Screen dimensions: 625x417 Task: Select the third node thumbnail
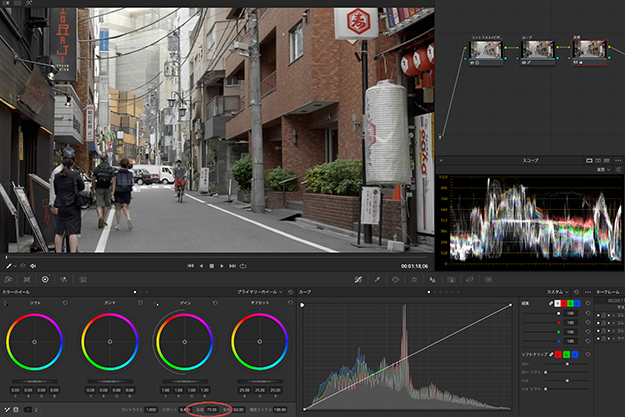coord(589,49)
